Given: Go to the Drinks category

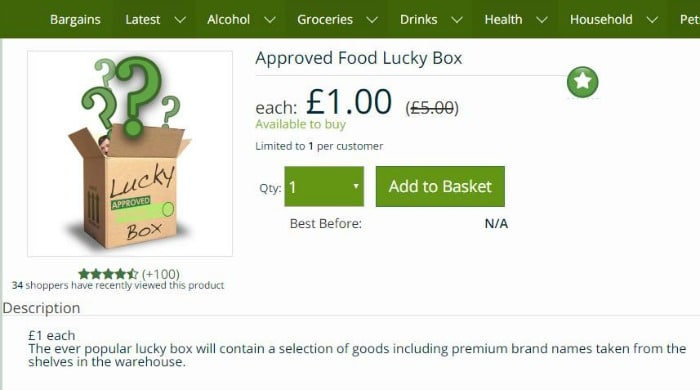Looking at the screenshot, I should [x=418, y=20].
